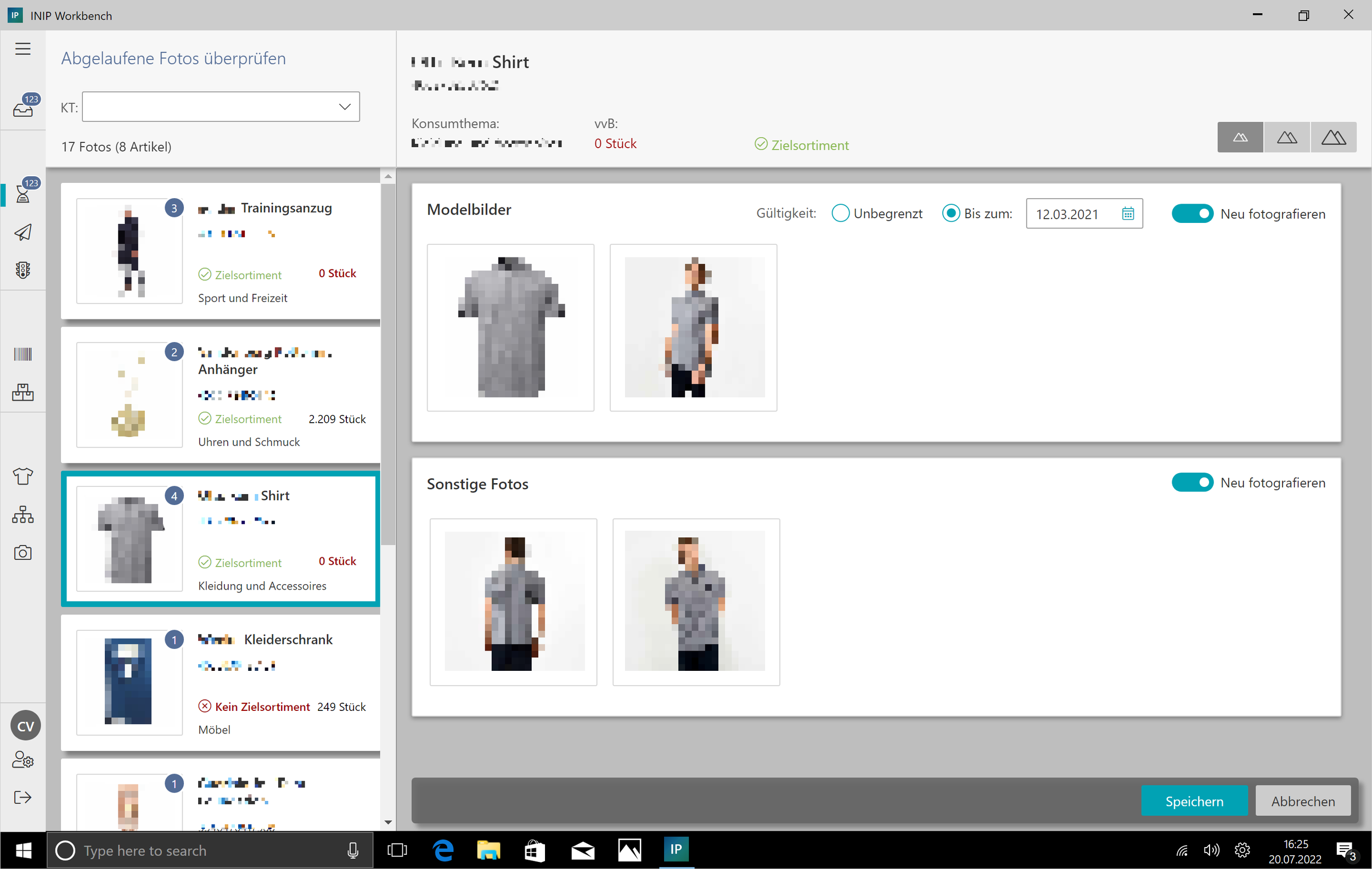Expand the KT dropdown
Viewport: 1372px width, 869px height.
point(345,107)
